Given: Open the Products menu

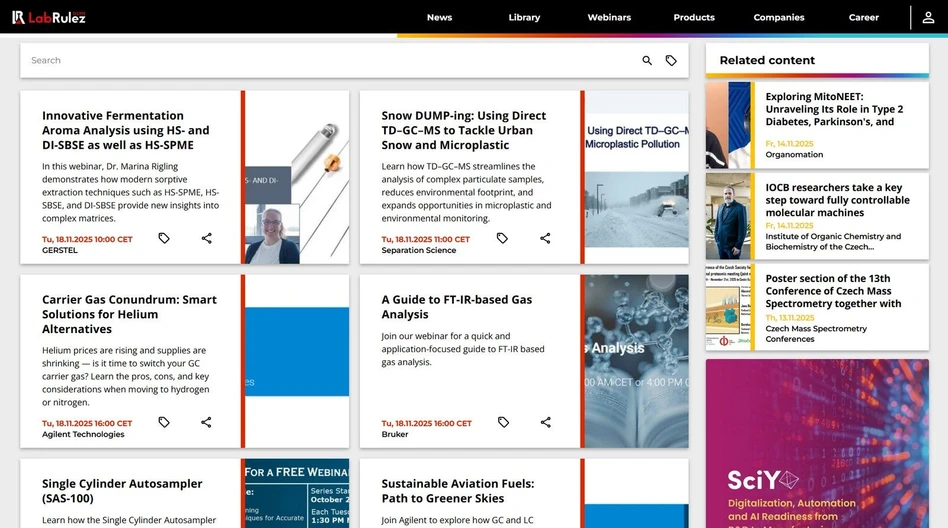Looking at the screenshot, I should point(694,18).
